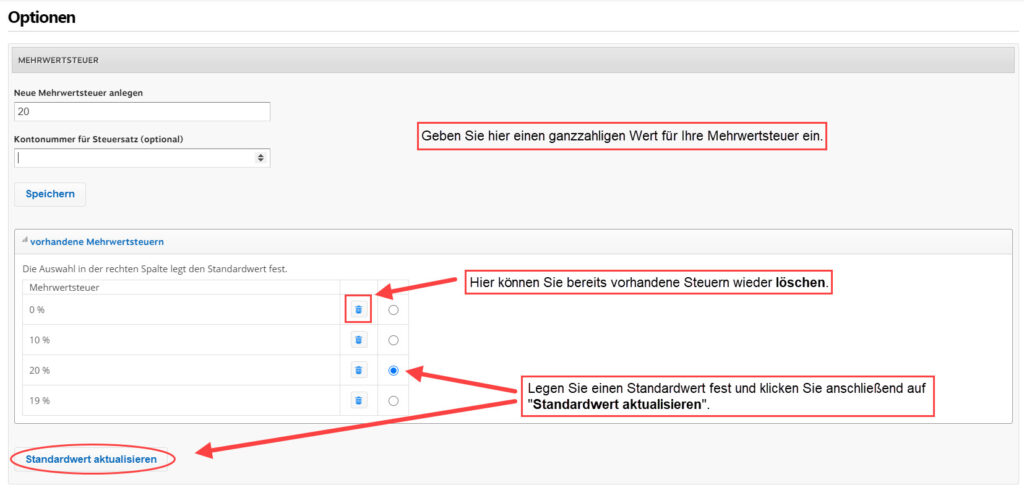Select the 10 % table row

click(x=215, y=340)
